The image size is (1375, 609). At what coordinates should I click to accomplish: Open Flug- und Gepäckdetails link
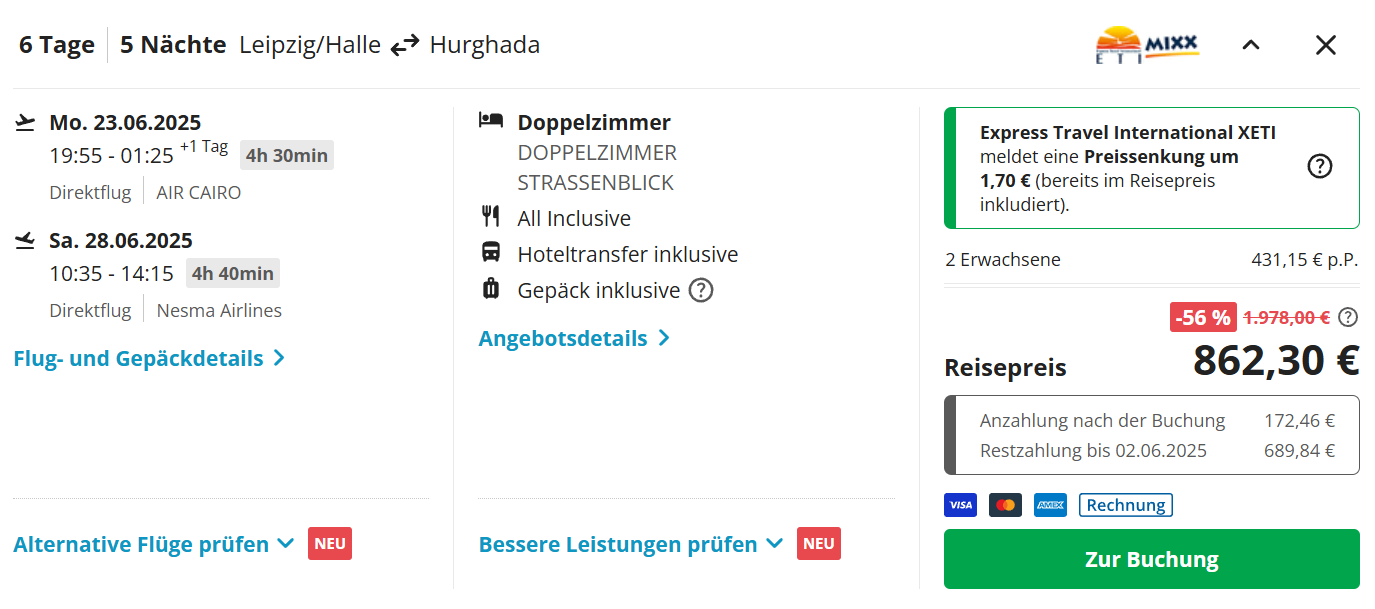click(150, 358)
